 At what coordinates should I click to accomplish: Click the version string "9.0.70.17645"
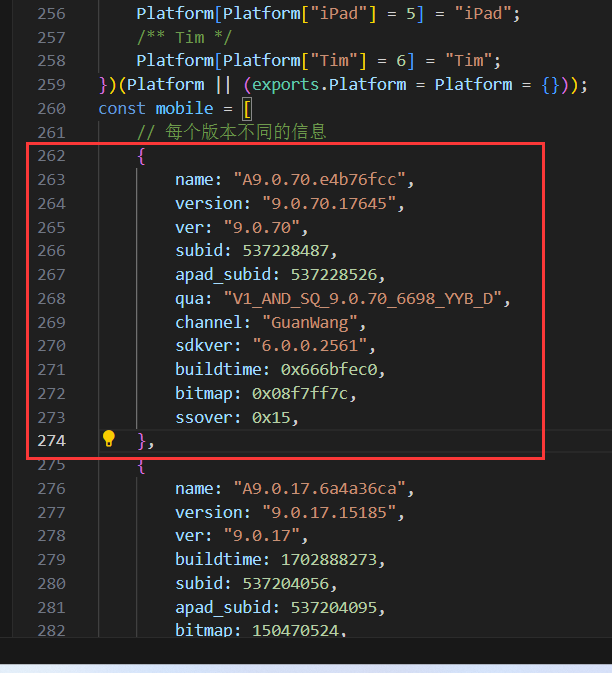[331, 204]
